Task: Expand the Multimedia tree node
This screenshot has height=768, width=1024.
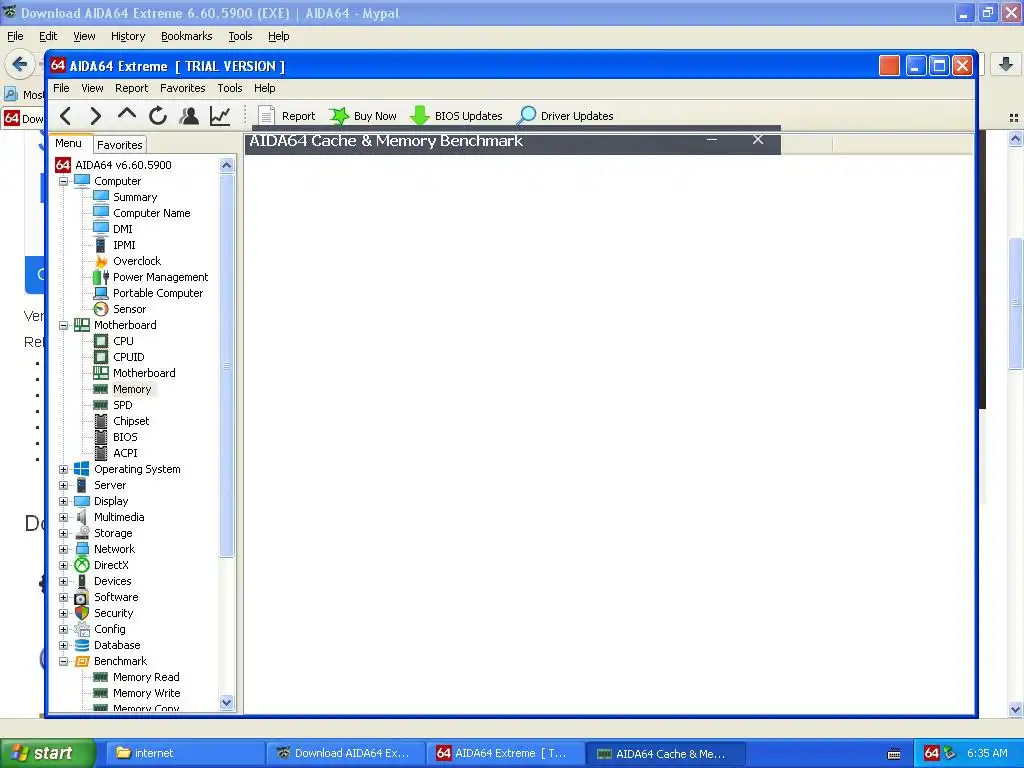Action: pyautogui.click(x=63, y=517)
